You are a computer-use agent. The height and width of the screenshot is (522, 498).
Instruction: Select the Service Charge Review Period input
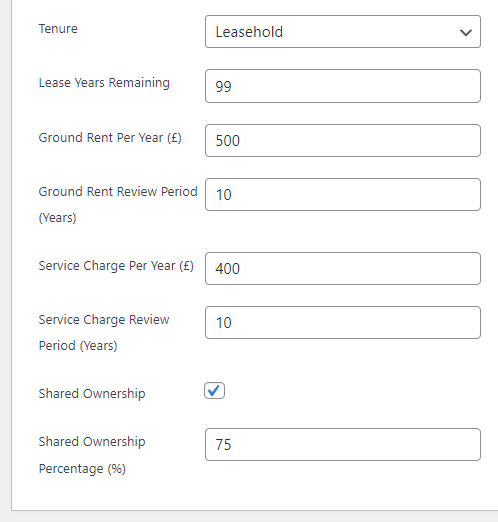[x=343, y=322]
